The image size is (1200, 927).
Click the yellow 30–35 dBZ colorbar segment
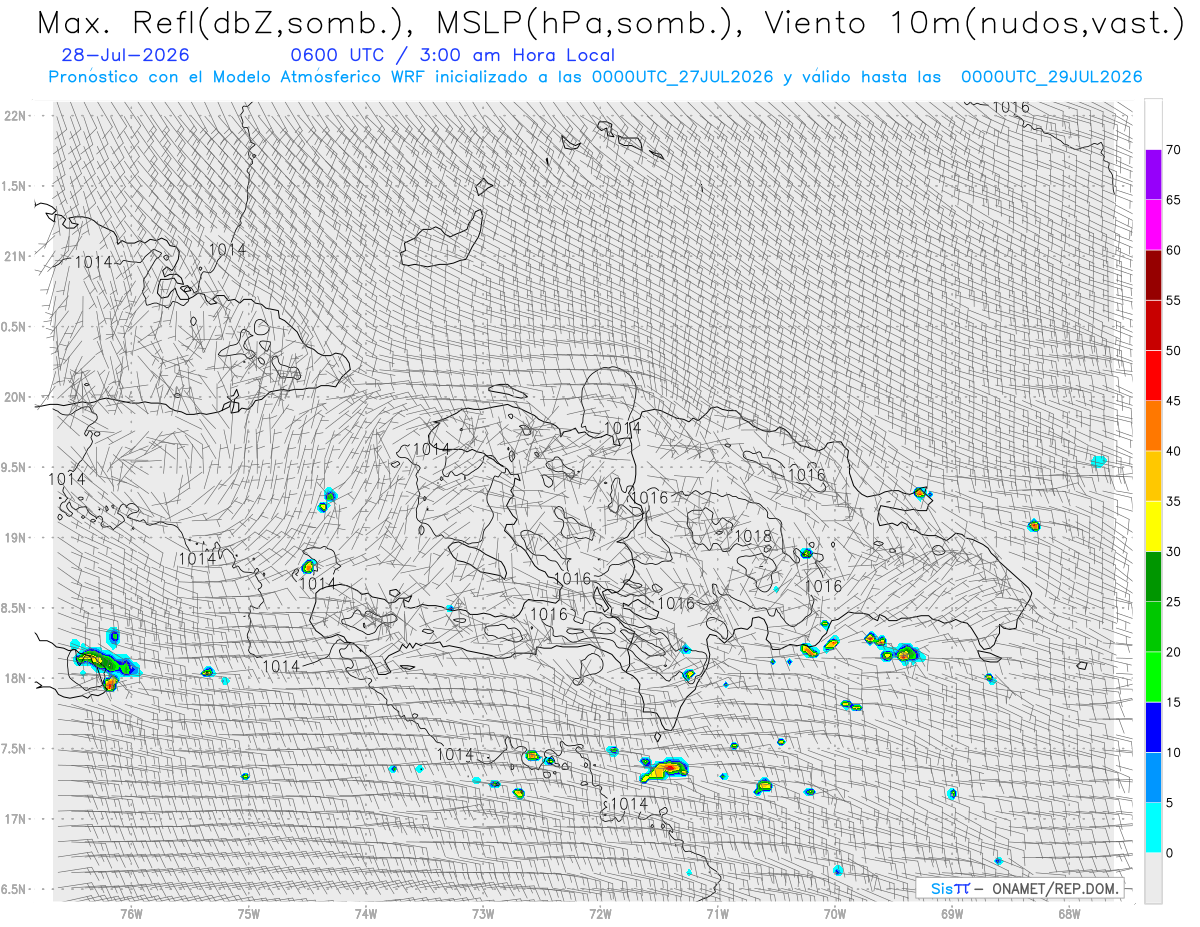pyautogui.click(x=1153, y=526)
